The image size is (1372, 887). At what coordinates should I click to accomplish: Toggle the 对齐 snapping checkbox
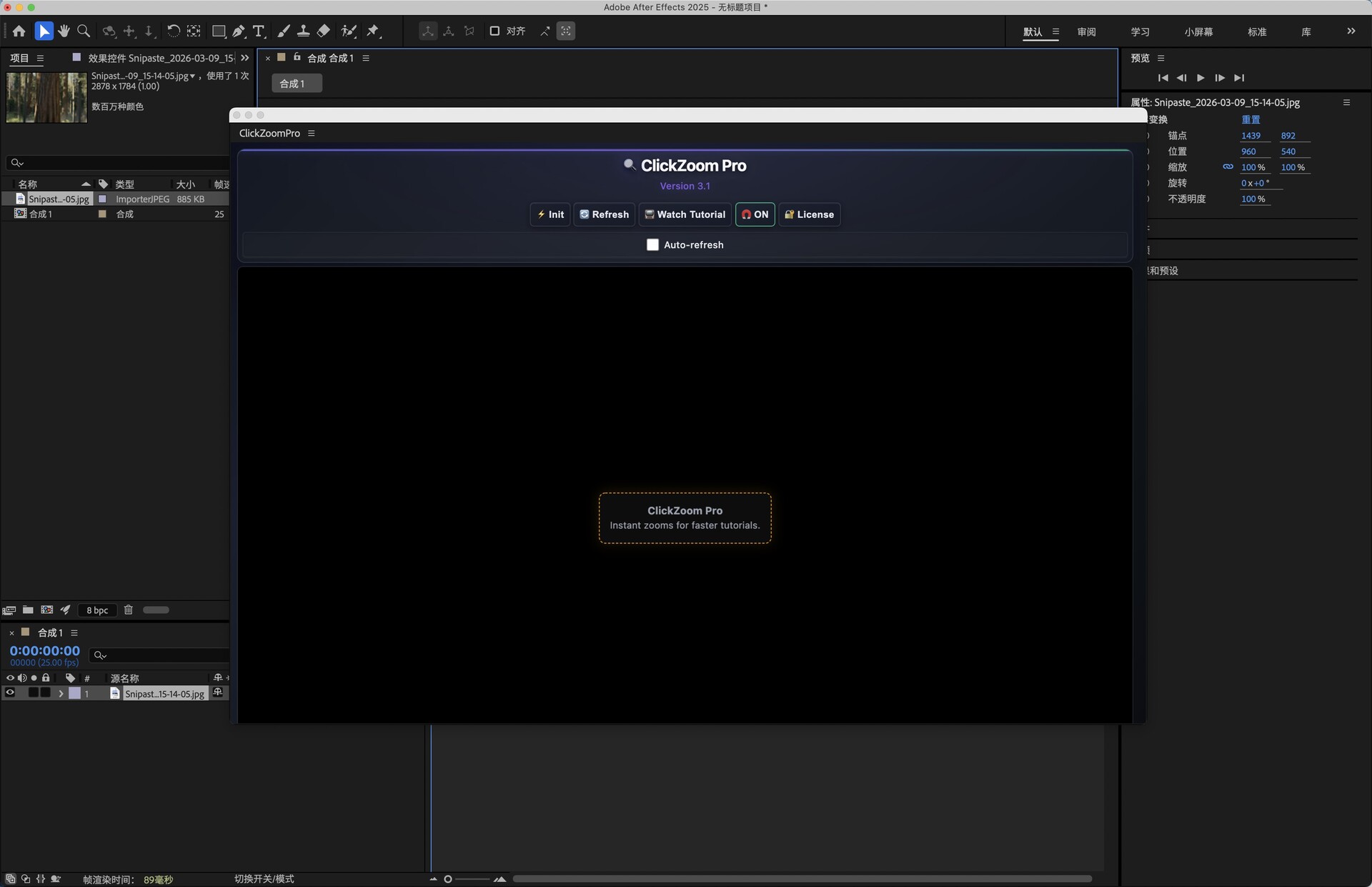pyautogui.click(x=494, y=31)
